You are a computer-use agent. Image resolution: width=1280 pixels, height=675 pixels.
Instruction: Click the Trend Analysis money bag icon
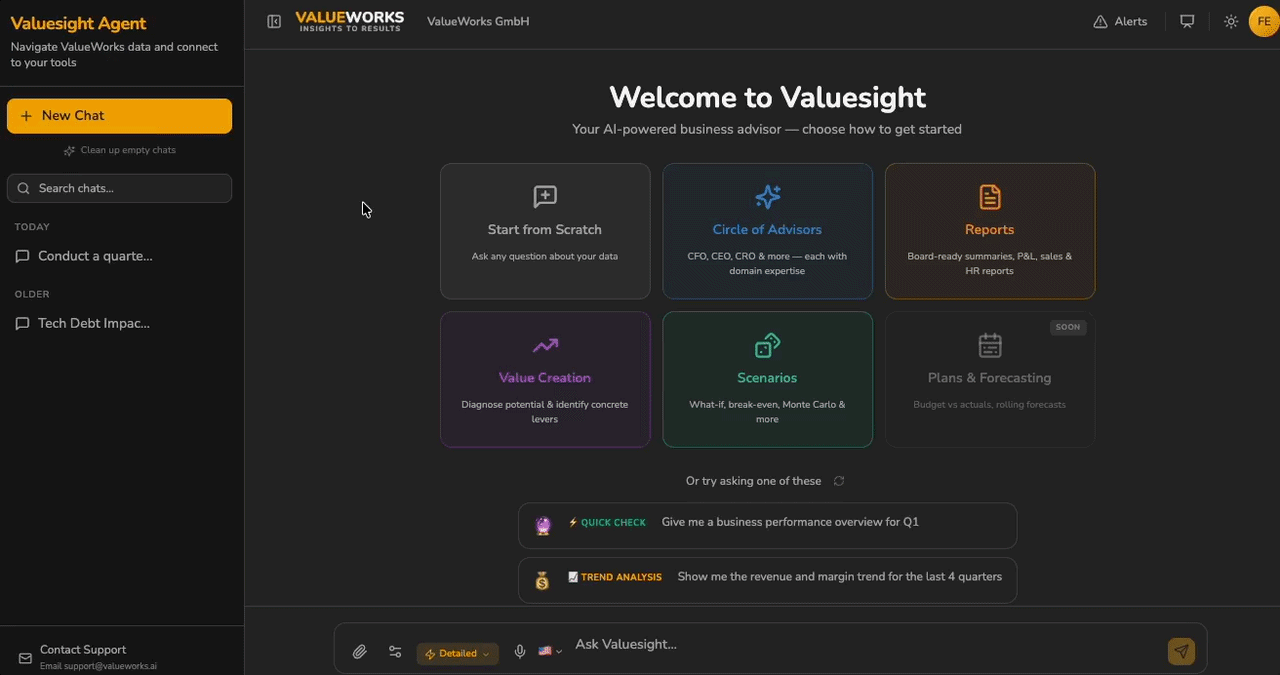pyautogui.click(x=542, y=581)
